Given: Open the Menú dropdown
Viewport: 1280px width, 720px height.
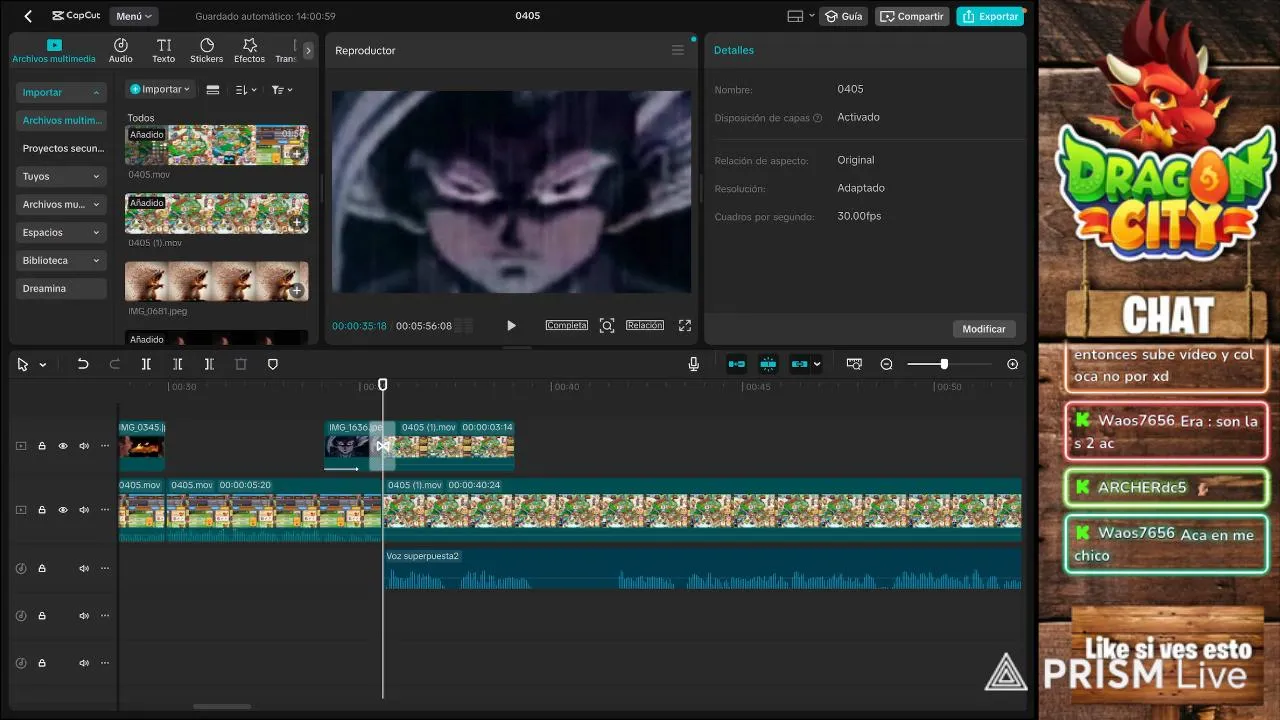Looking at the screenshot, I should coord(134,16).
